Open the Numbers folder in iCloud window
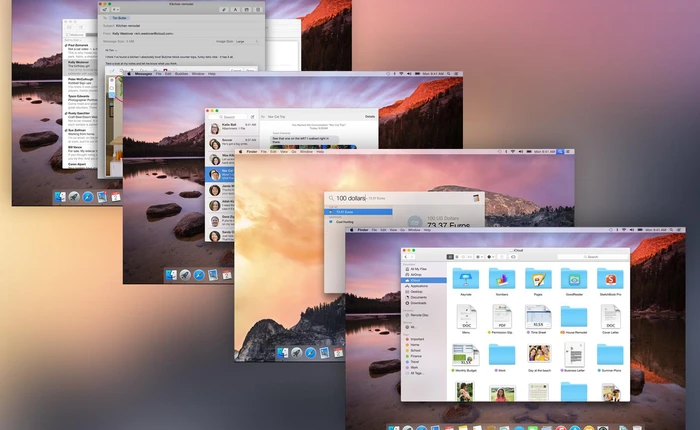This screenshot has height=430, width=700. point(502,279)
